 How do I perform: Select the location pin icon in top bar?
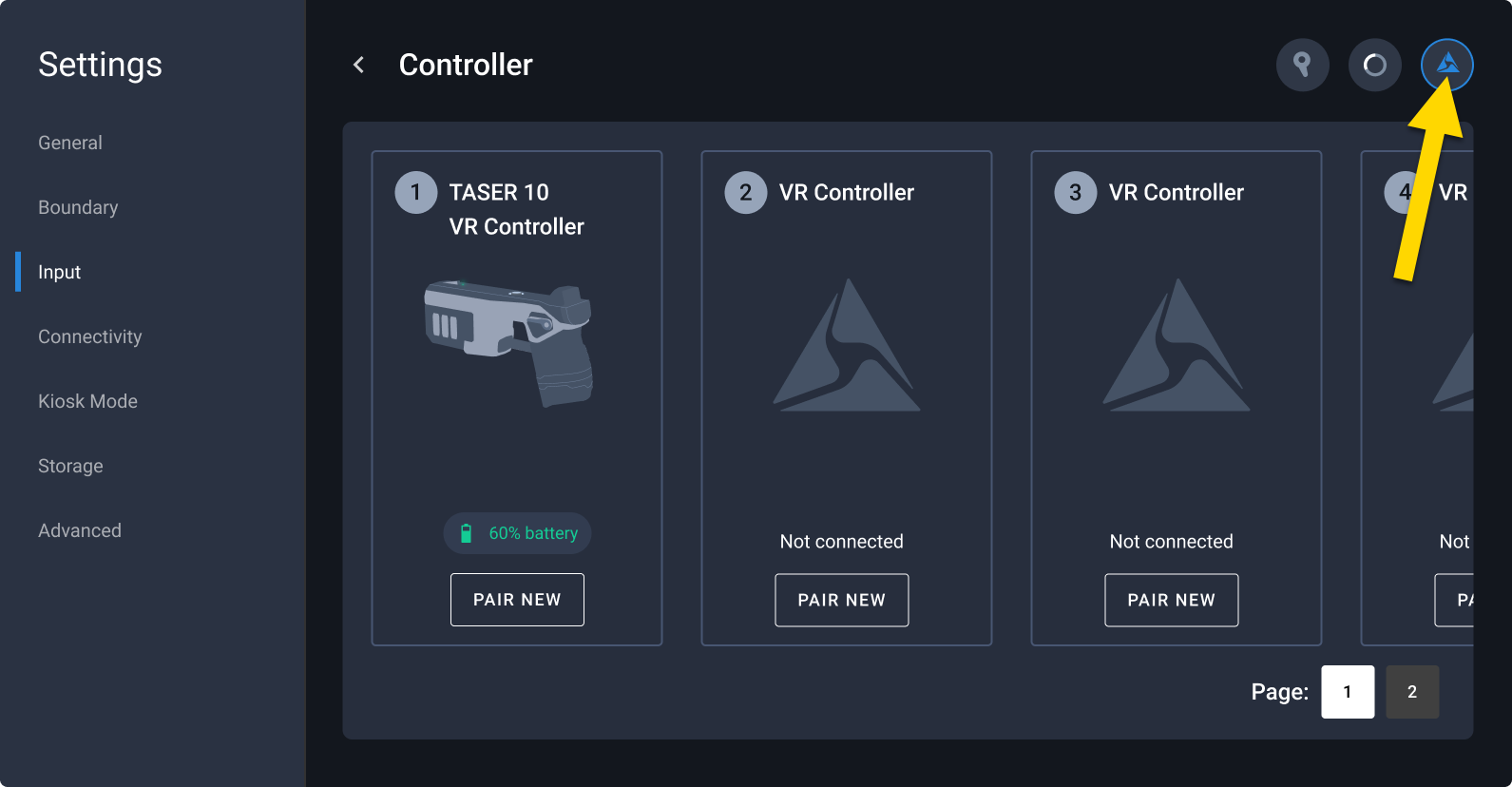(1302, 65)
